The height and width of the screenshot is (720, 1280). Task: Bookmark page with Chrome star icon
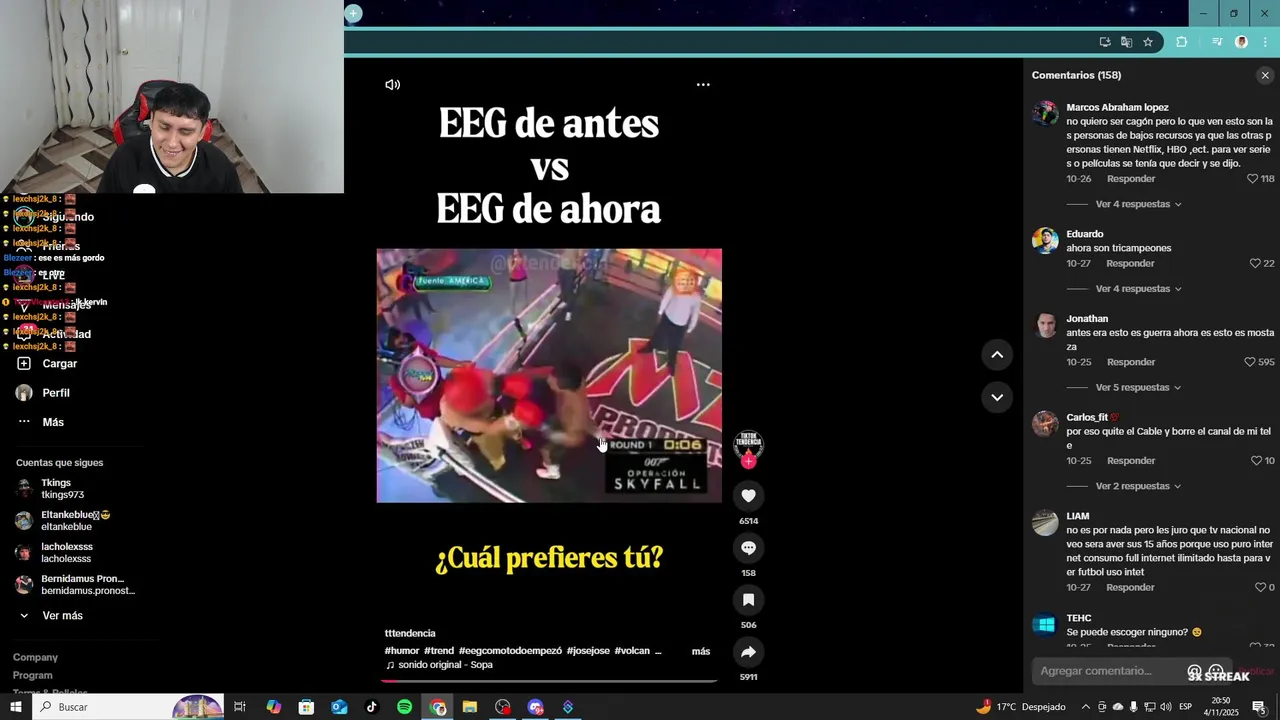pyautogui.click(x=1148, y=42)
